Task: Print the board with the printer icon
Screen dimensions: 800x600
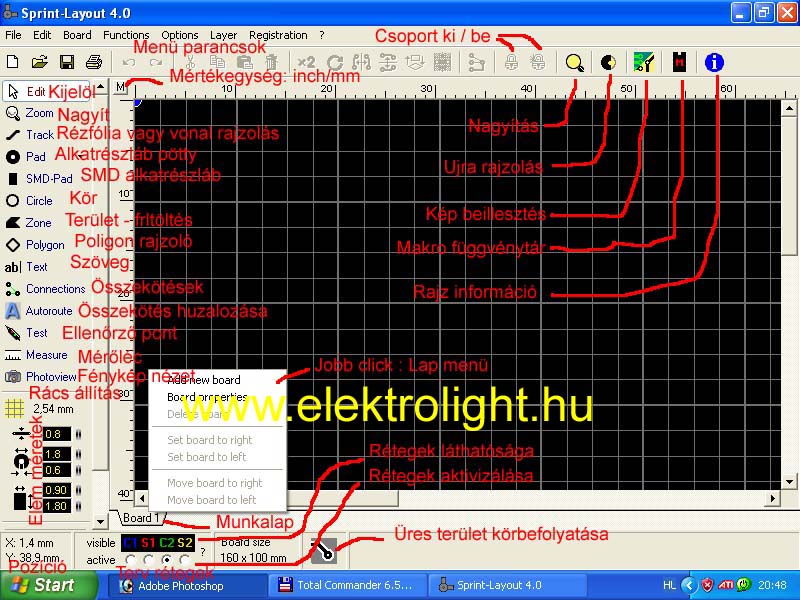Action: 94,62
